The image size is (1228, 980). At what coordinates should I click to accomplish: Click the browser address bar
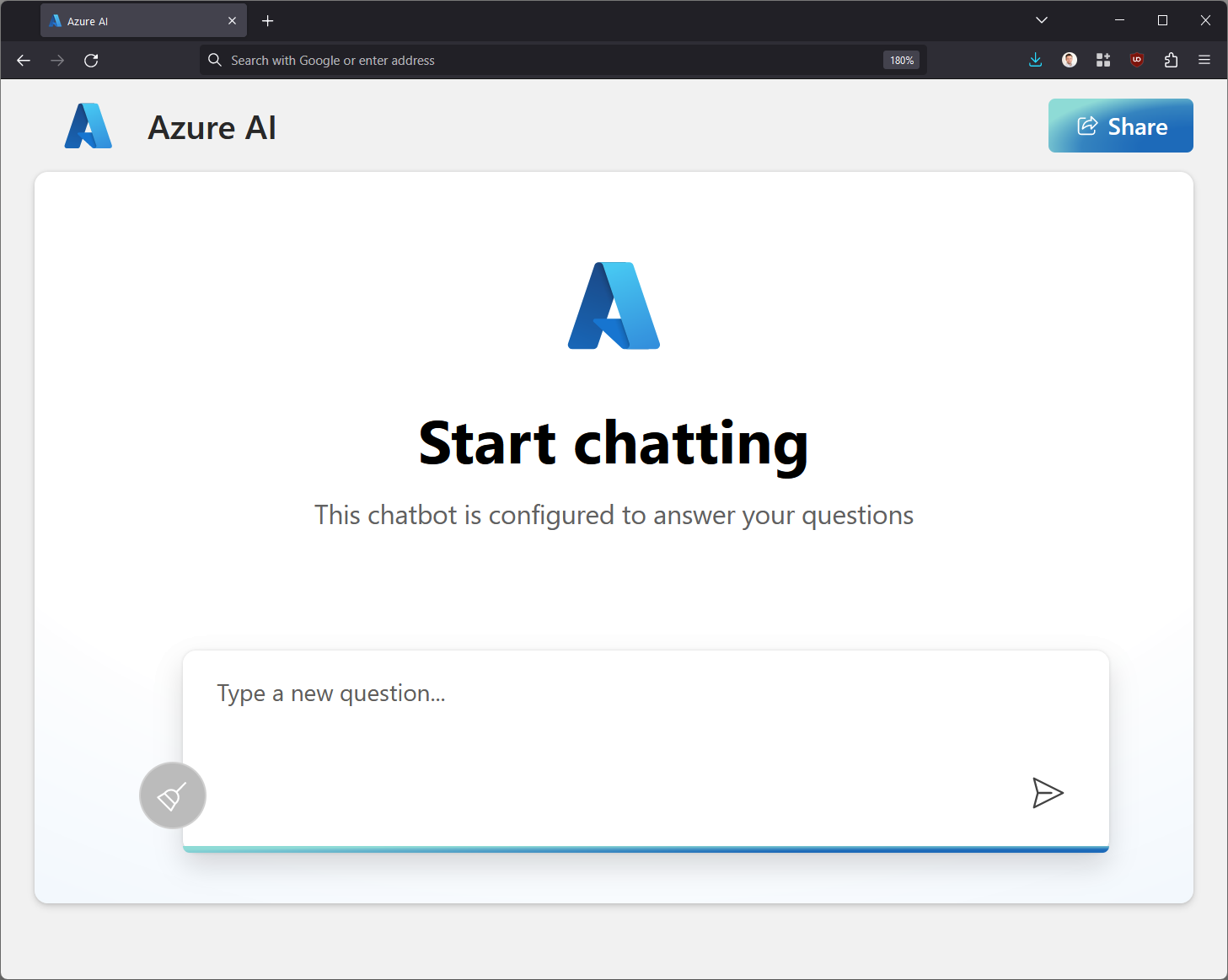(x=563, y=61)
